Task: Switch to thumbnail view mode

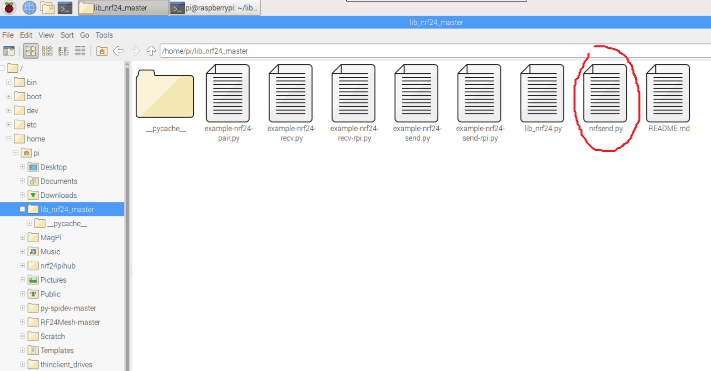Action: [x=47, y=51]
